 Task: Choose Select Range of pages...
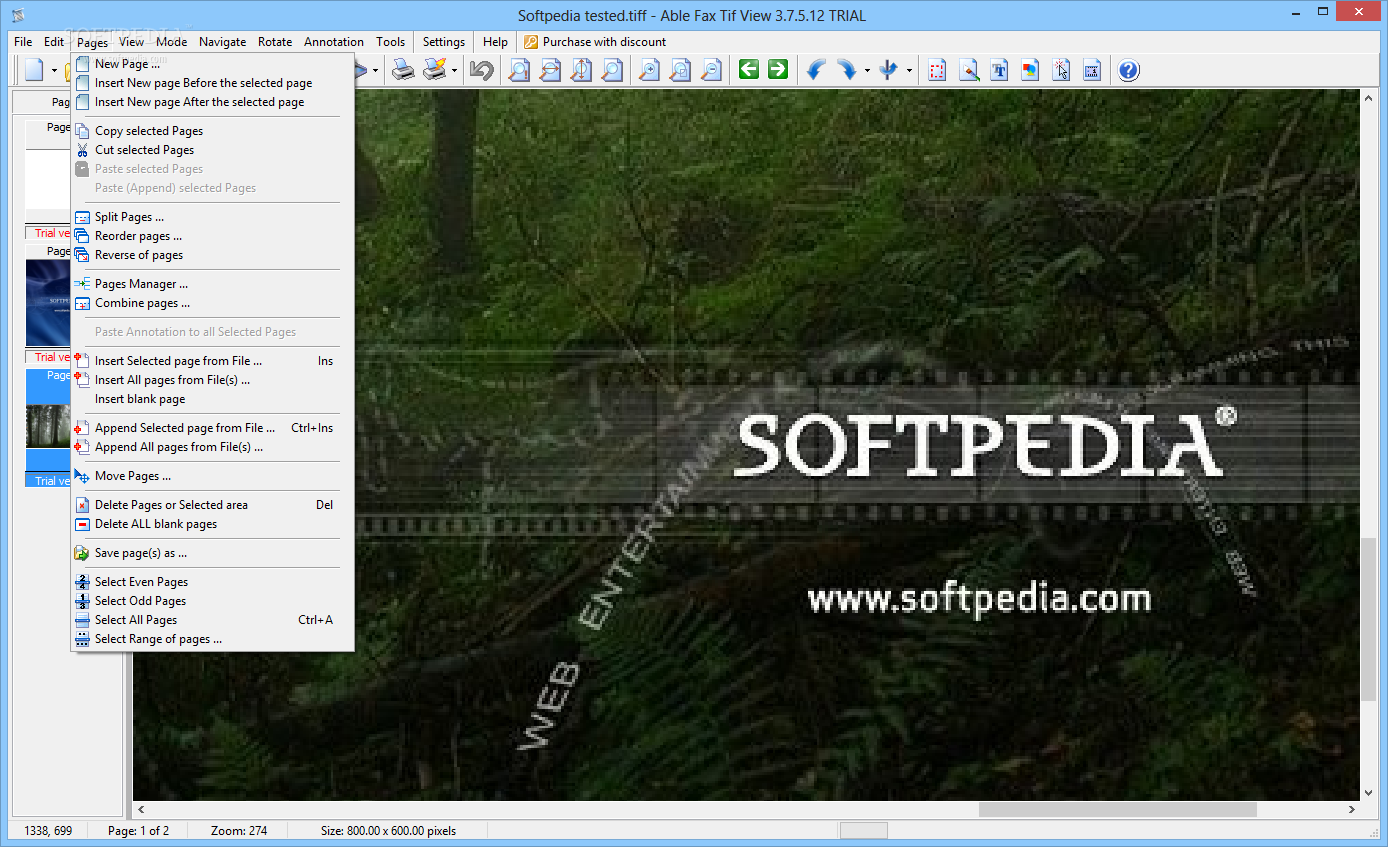tap(212, 639)
